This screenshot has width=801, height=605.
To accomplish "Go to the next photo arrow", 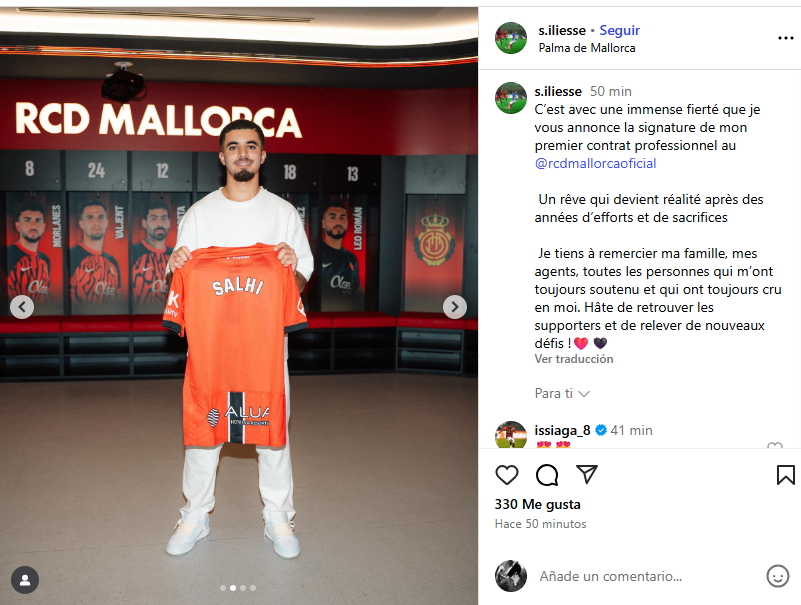I will point(455,307).
